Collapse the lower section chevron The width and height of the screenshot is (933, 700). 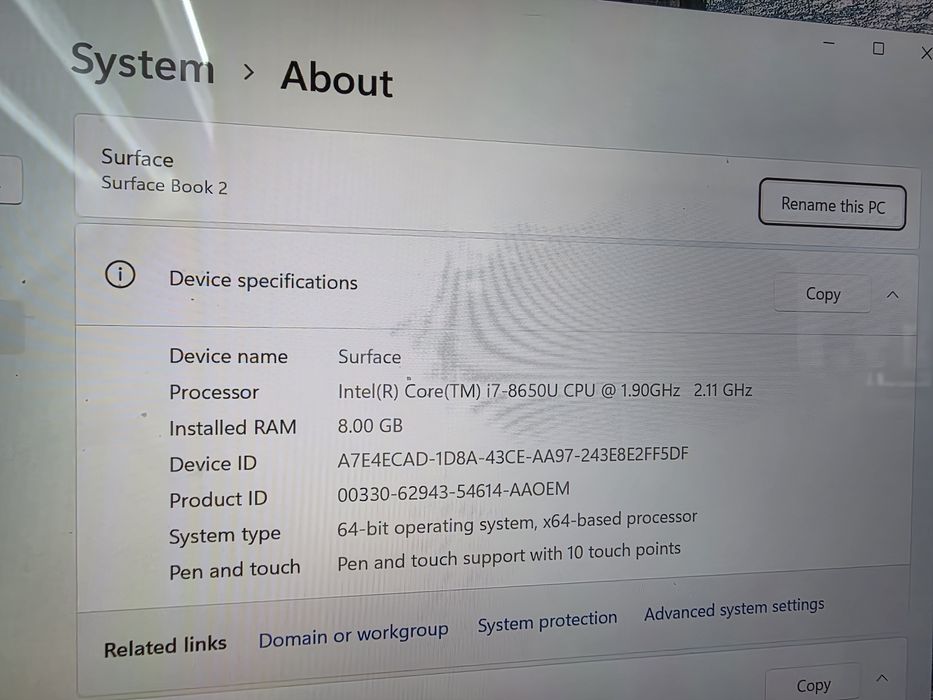pyautogui.click(x=882, y=678)
